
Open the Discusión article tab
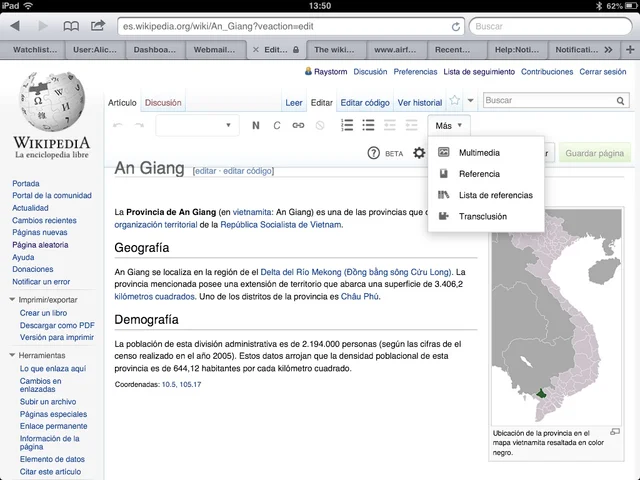tap(163, 103)
